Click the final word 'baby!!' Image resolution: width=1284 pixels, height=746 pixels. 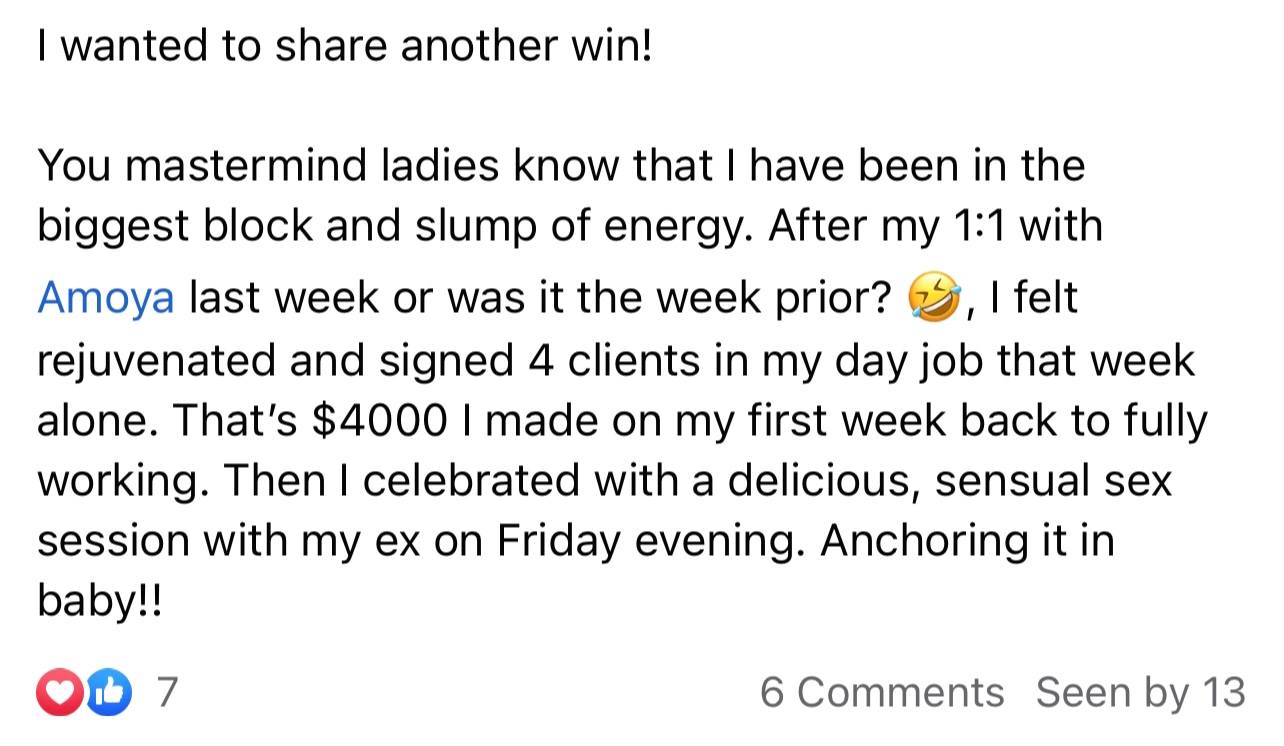tap(98, 602)
